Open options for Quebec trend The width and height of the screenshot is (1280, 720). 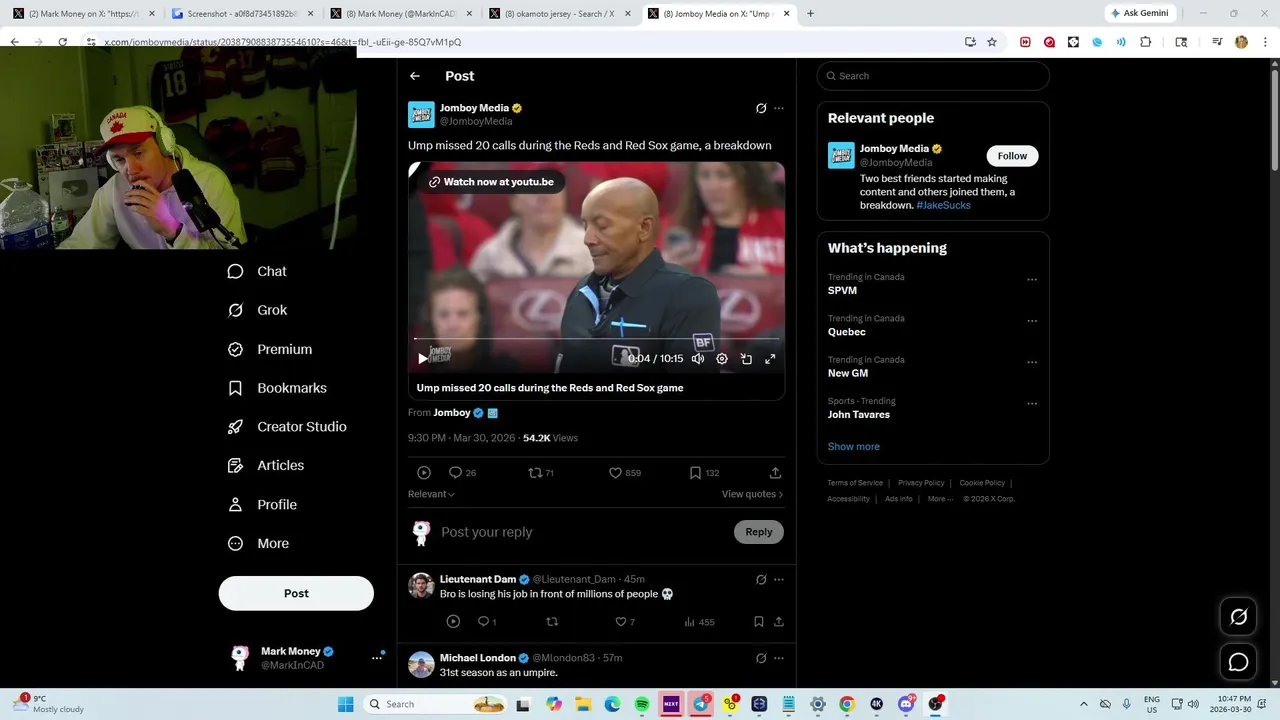coord(1032,321)
